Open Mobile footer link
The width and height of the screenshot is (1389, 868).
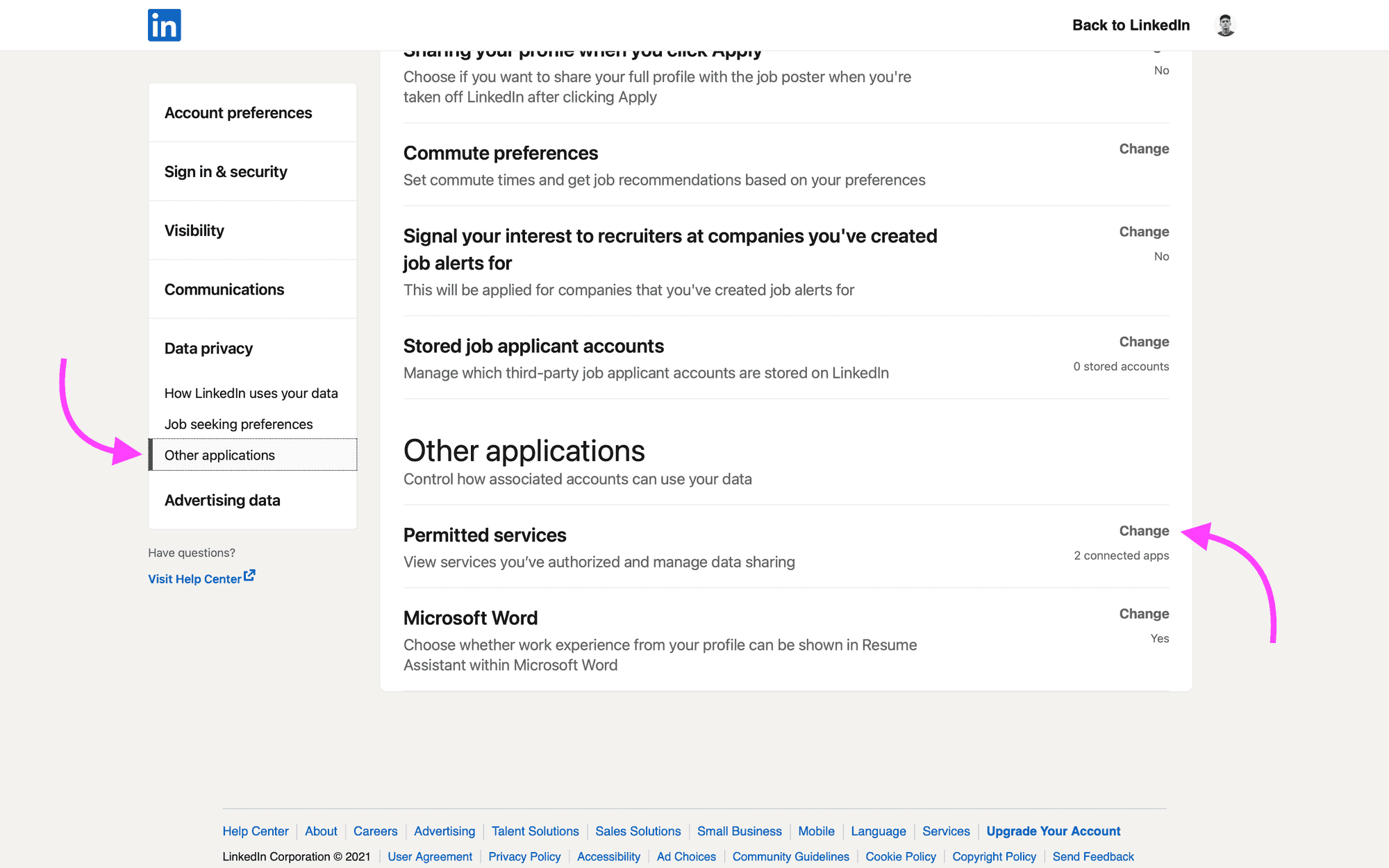(816, 831)
